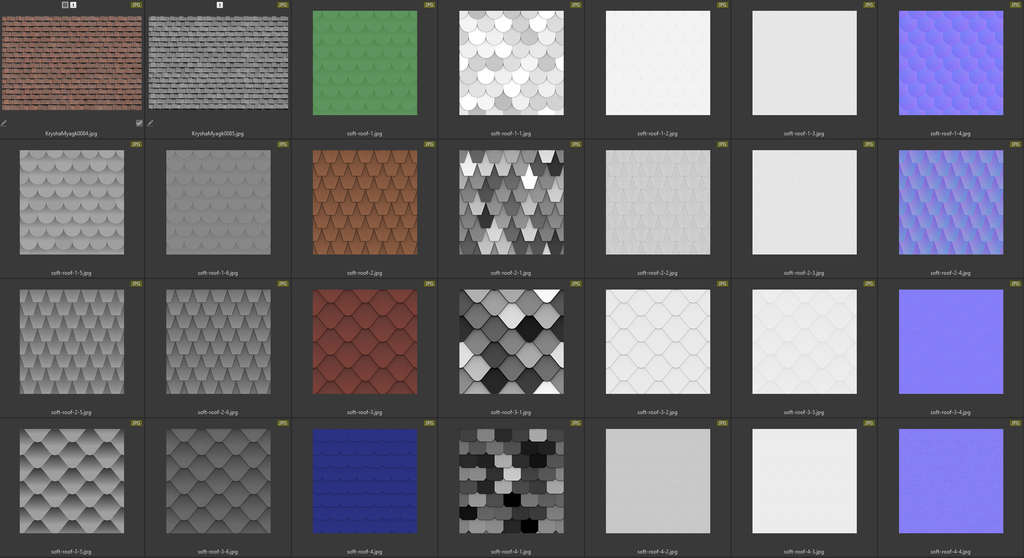Viewport: 1024px width, 558px height.
Task: Select the dark red soft-roof-3 thumbnail
Action: 364,341
